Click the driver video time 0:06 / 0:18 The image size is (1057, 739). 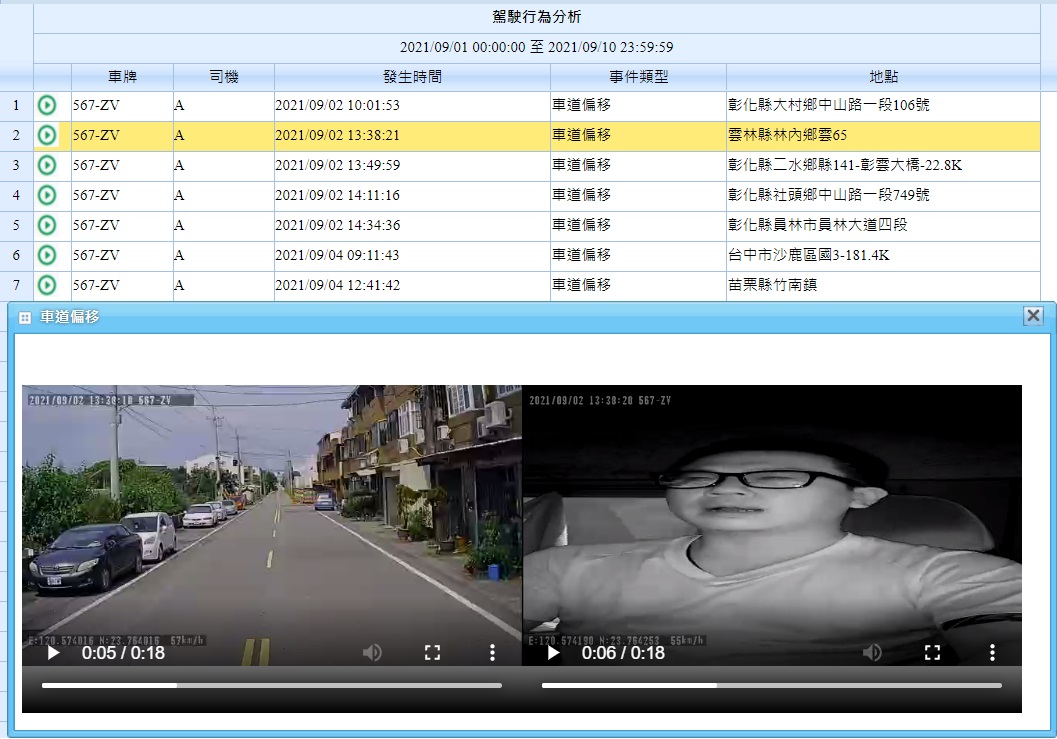624,653
